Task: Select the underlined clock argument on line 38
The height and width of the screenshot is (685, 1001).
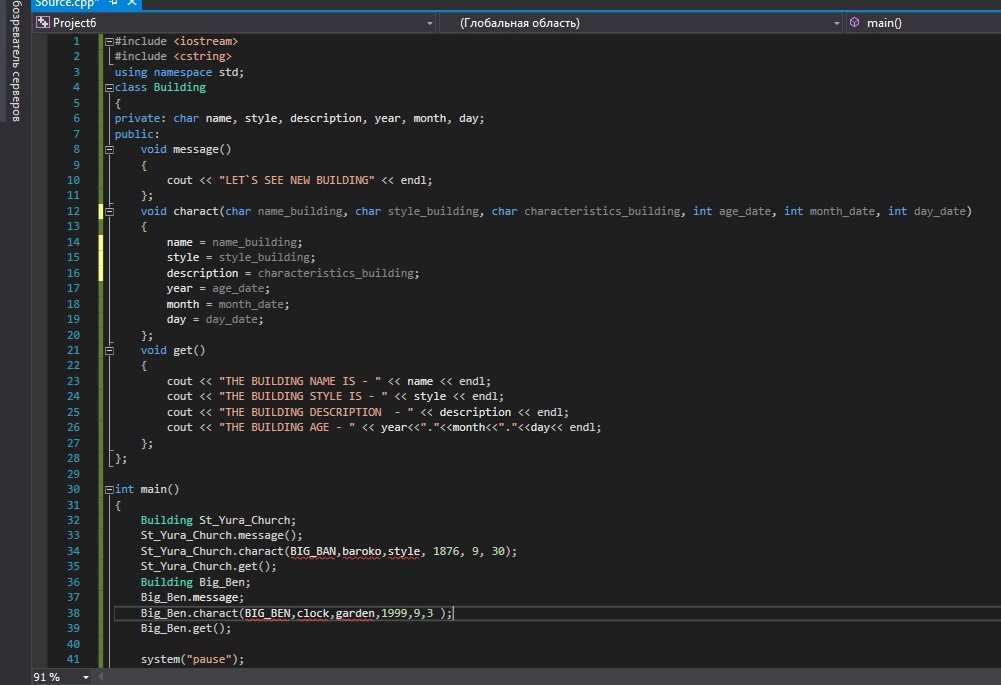Action: click(x=317, y=613)
